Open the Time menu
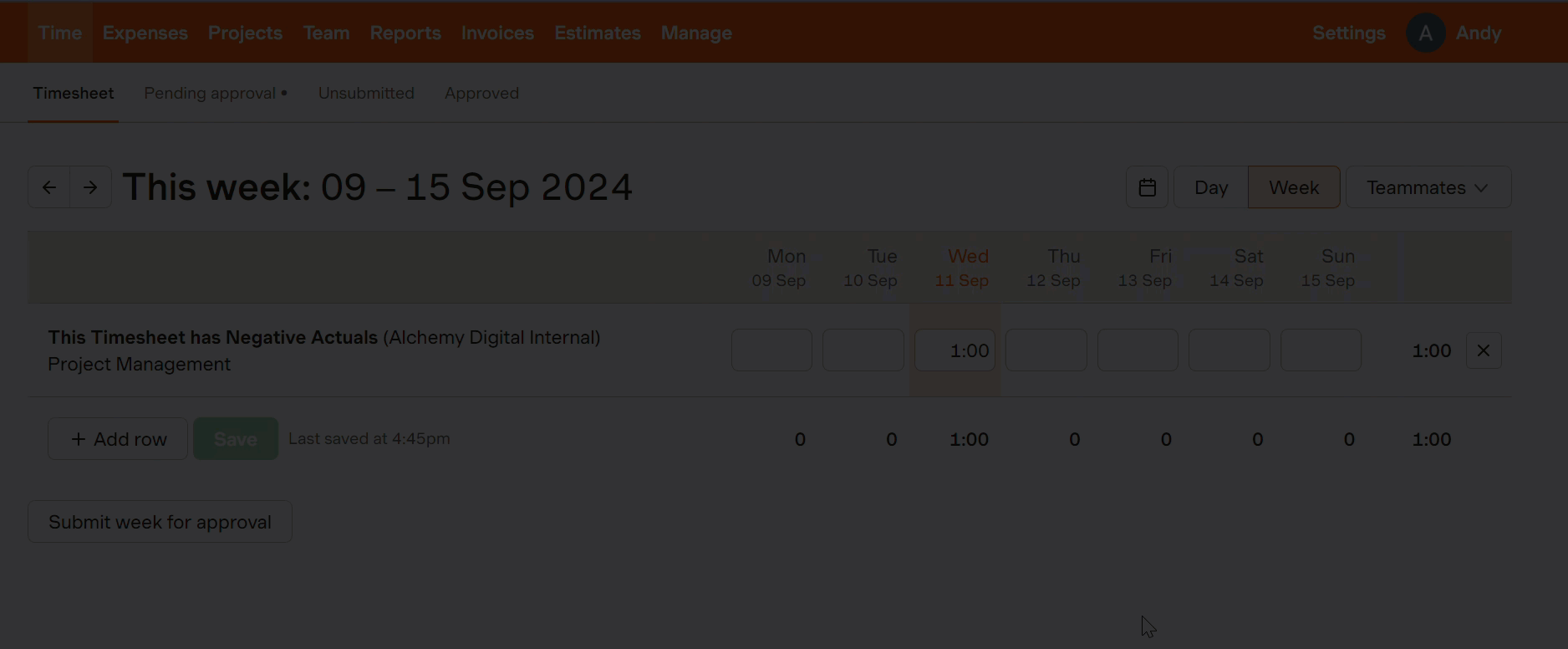This screenshot has height=649, width=1568. [60, 33]
